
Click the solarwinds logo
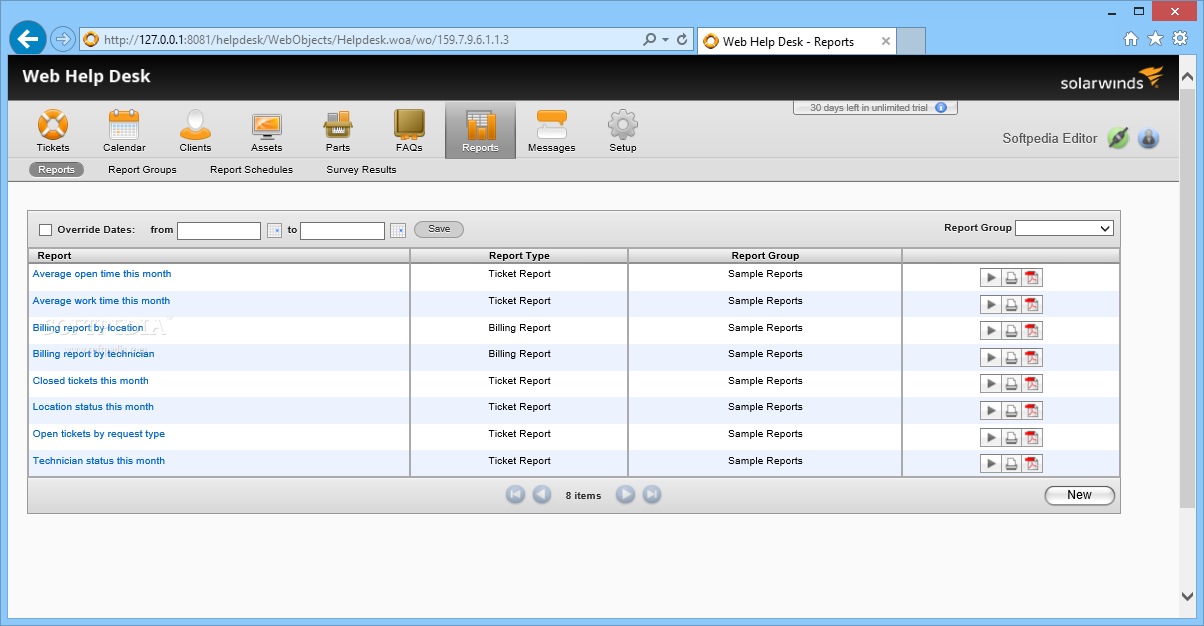coord(1112,79)
